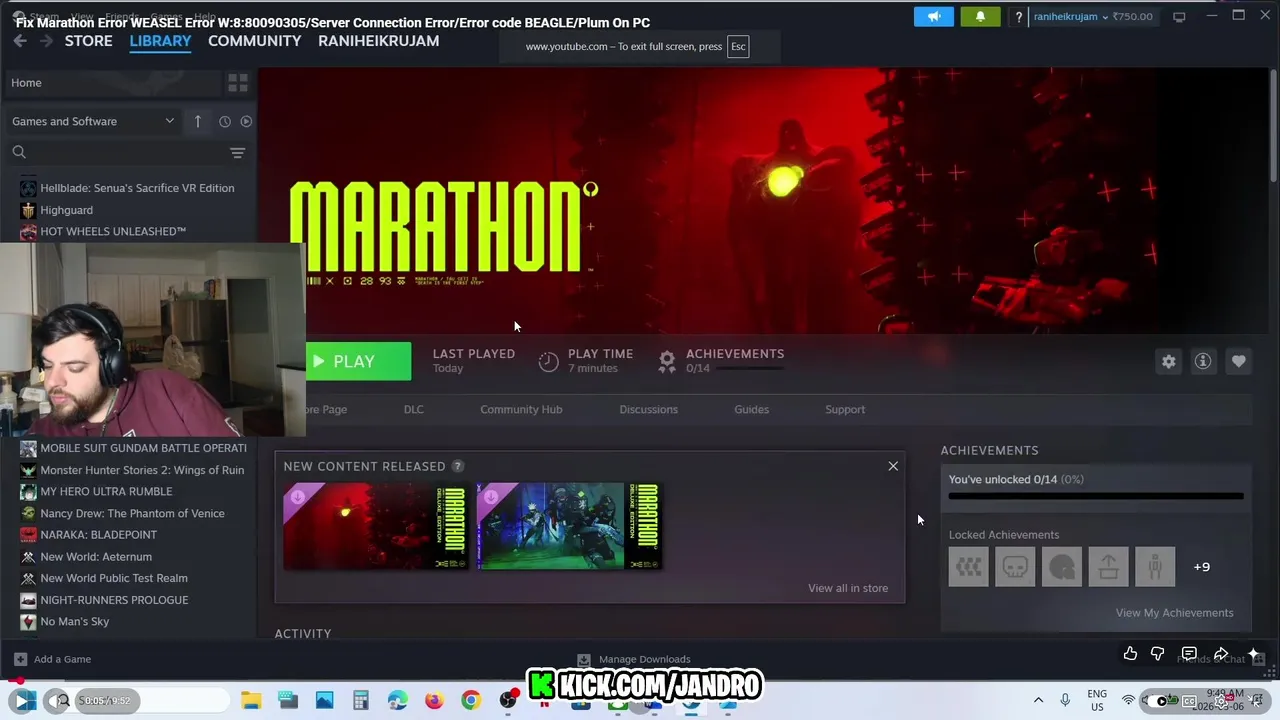Click Add a Game plus button
1280x720 pixels.
[x=20, y=659]
